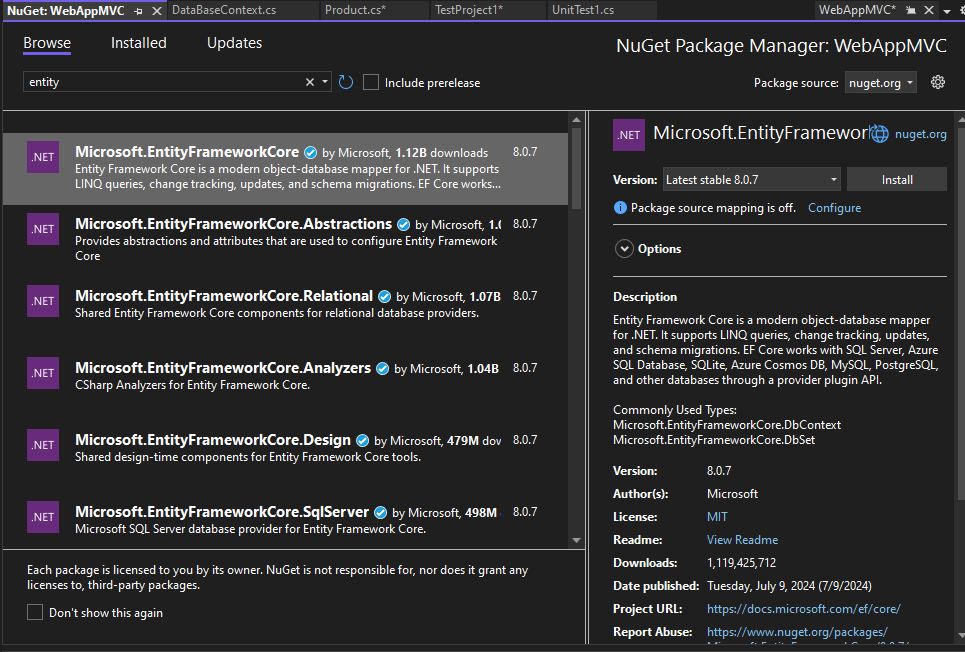Clear the entity search text
Screen dimensions: 965x652
pos(310,82)
